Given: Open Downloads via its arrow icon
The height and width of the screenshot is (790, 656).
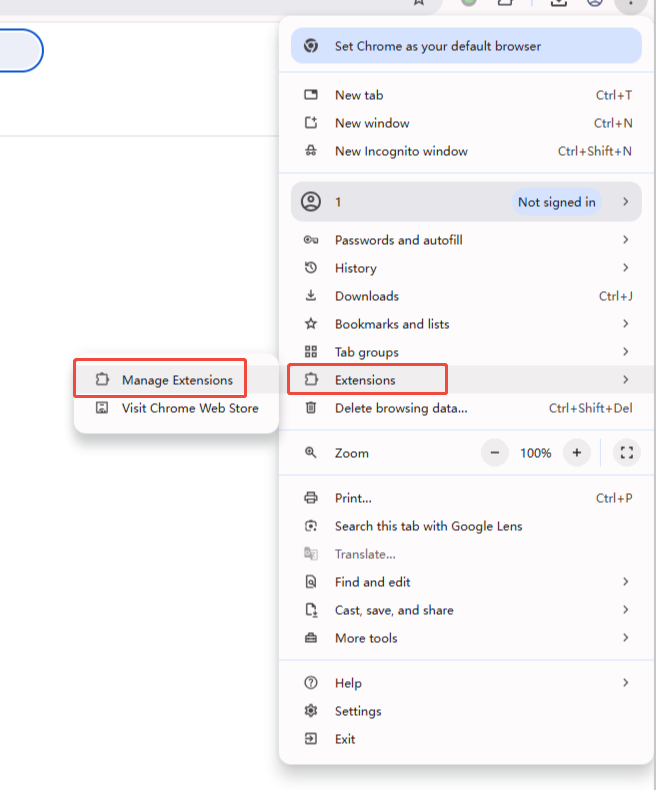Looking at the screenshot, I should pyautogui.click(x=311, y=296).
